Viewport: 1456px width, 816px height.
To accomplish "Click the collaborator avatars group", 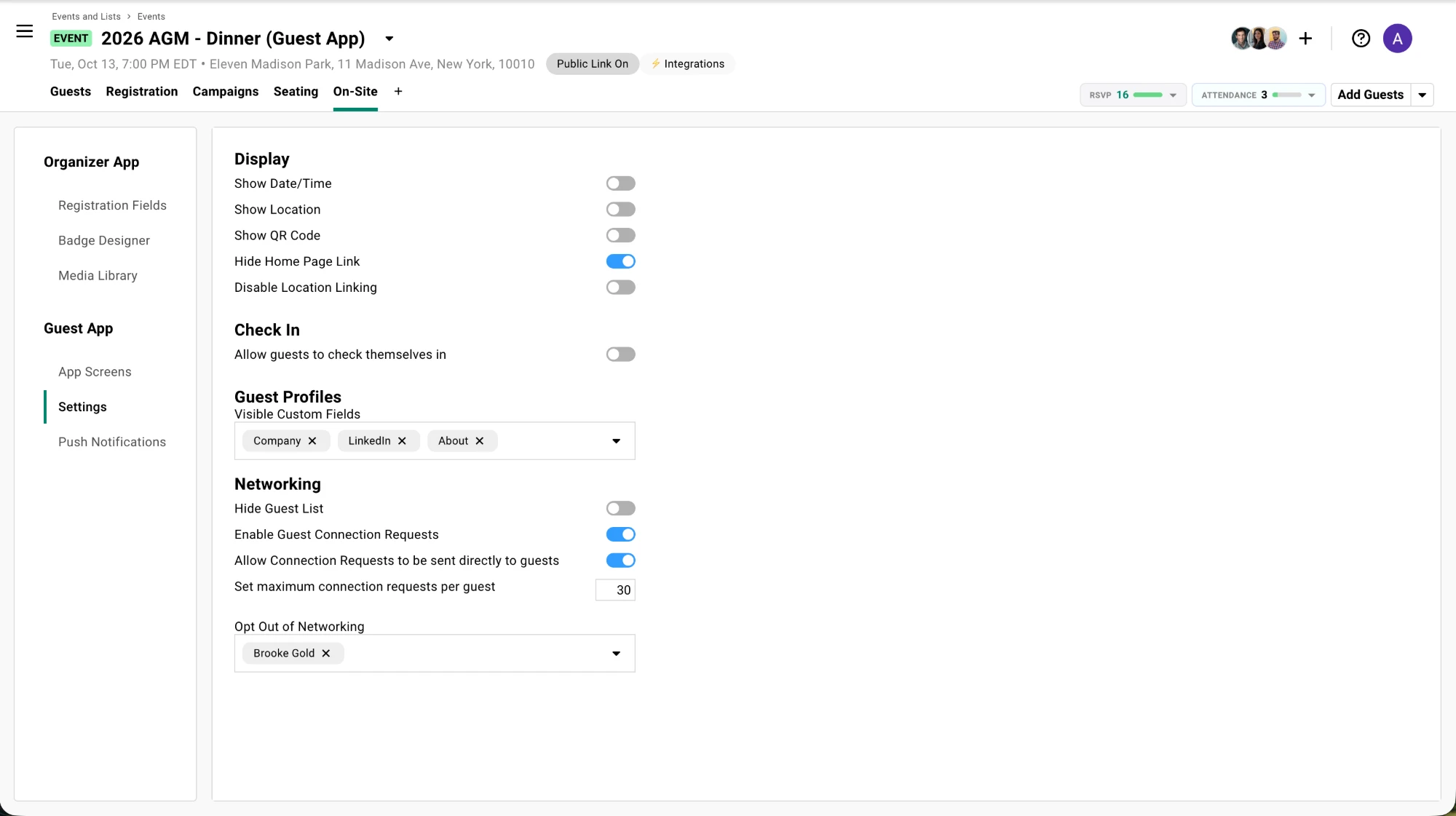I will pos(1258,39).
